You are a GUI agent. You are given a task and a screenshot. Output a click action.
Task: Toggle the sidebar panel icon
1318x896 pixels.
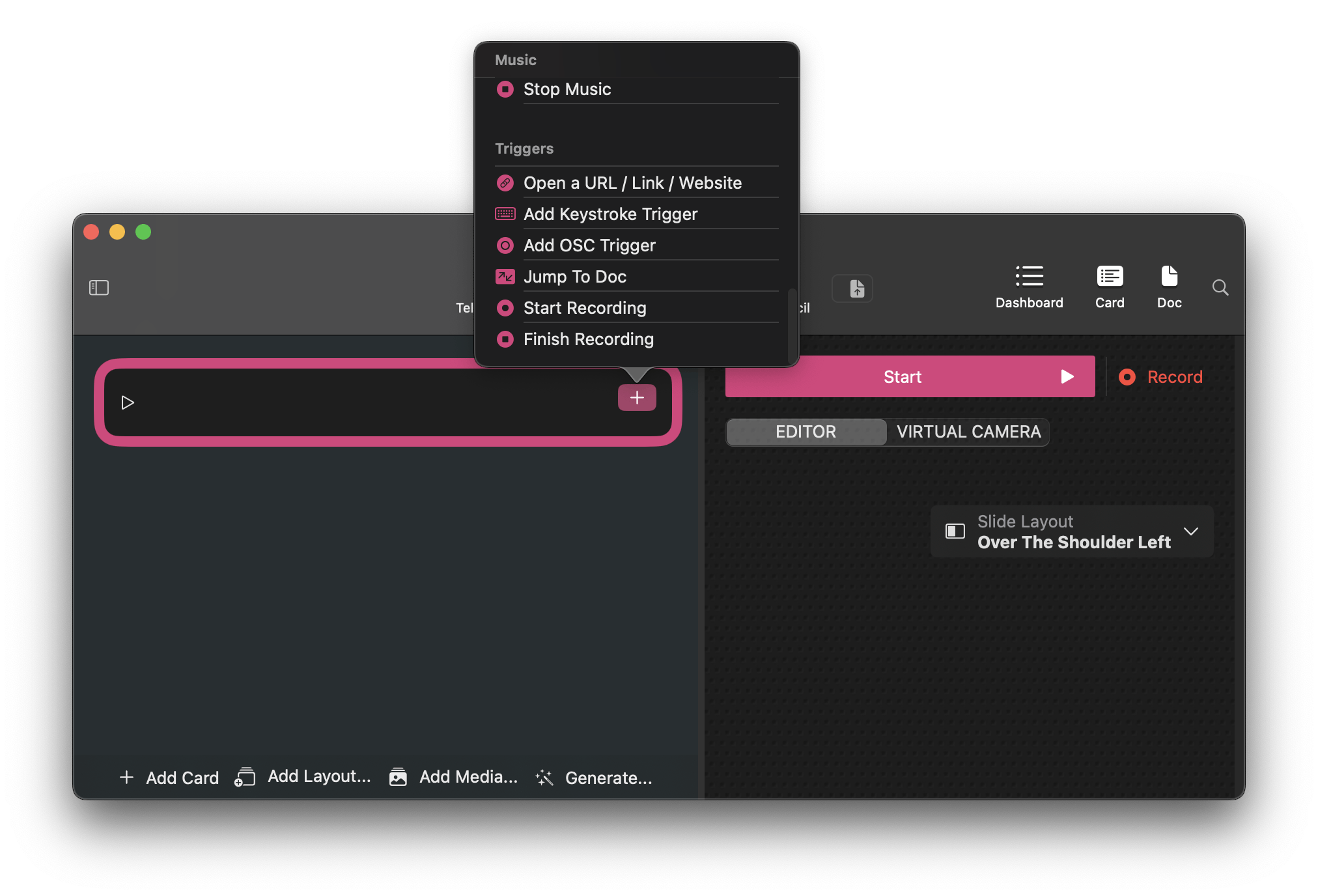[99, 287]
